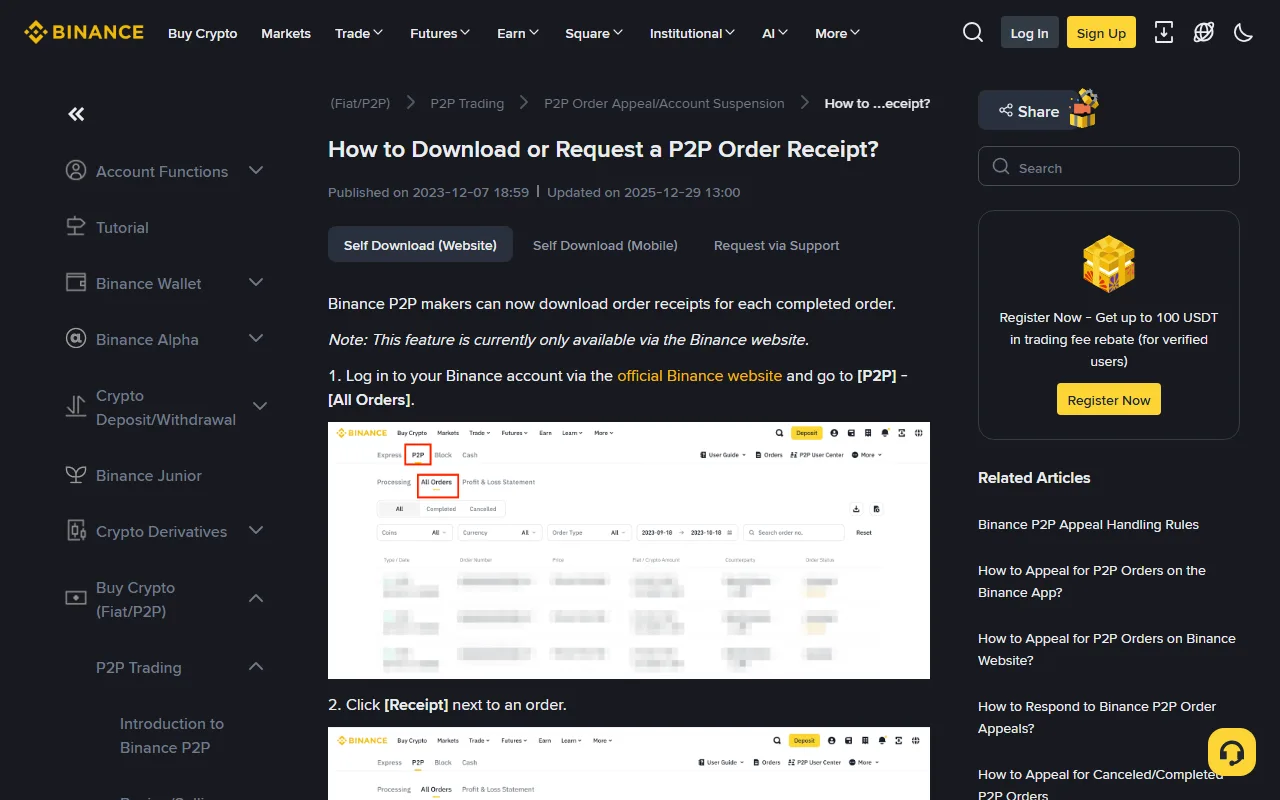1280x800 pixels.
Task: Collapse sidebar with double chevron icon
Action: coord(76,114)
